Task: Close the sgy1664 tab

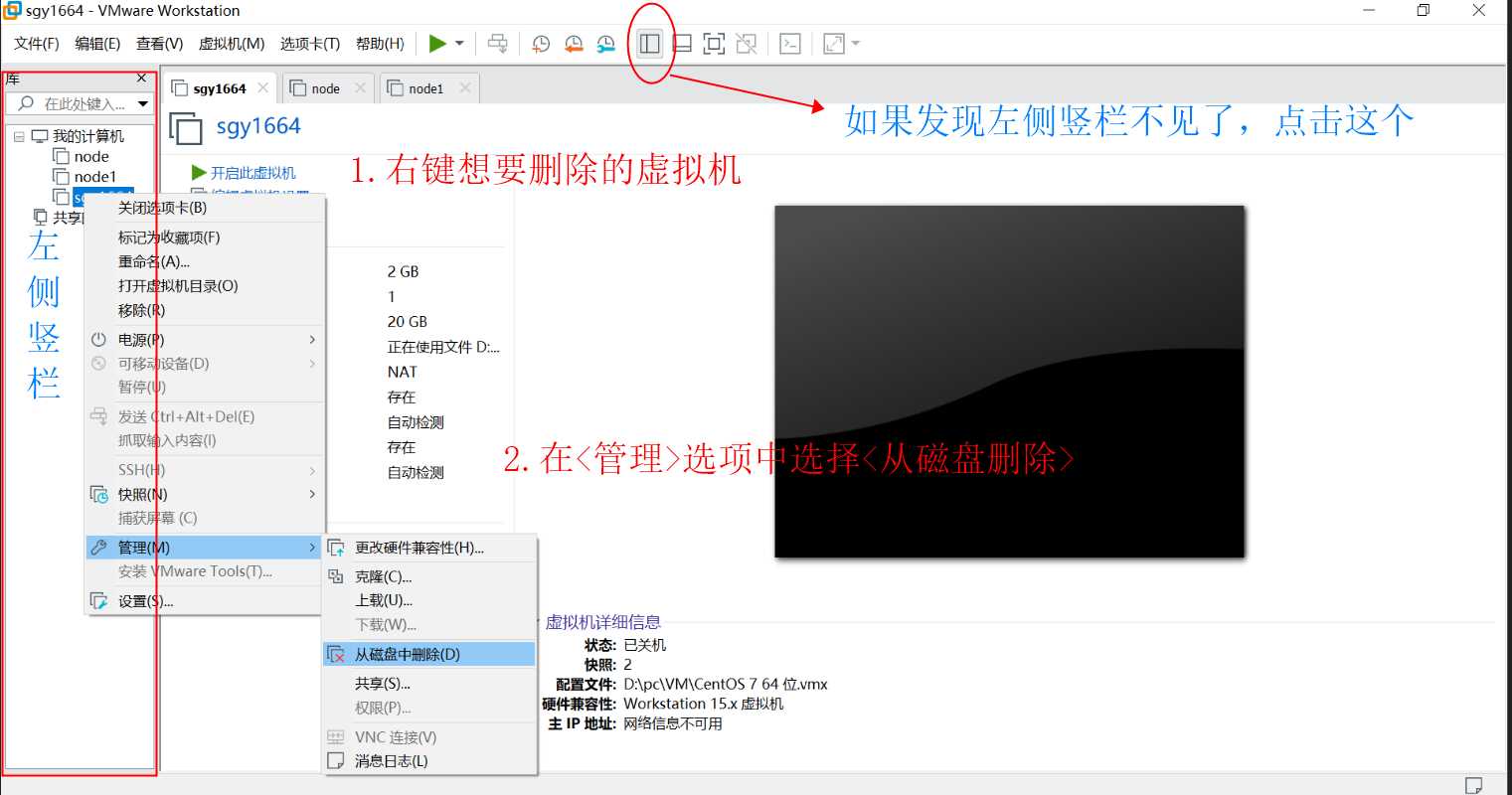Action: point(262,88)
